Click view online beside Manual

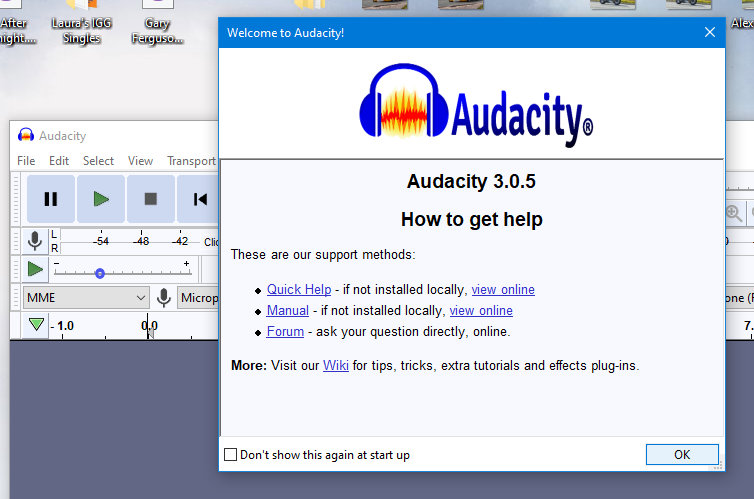(x=481, y=311)
